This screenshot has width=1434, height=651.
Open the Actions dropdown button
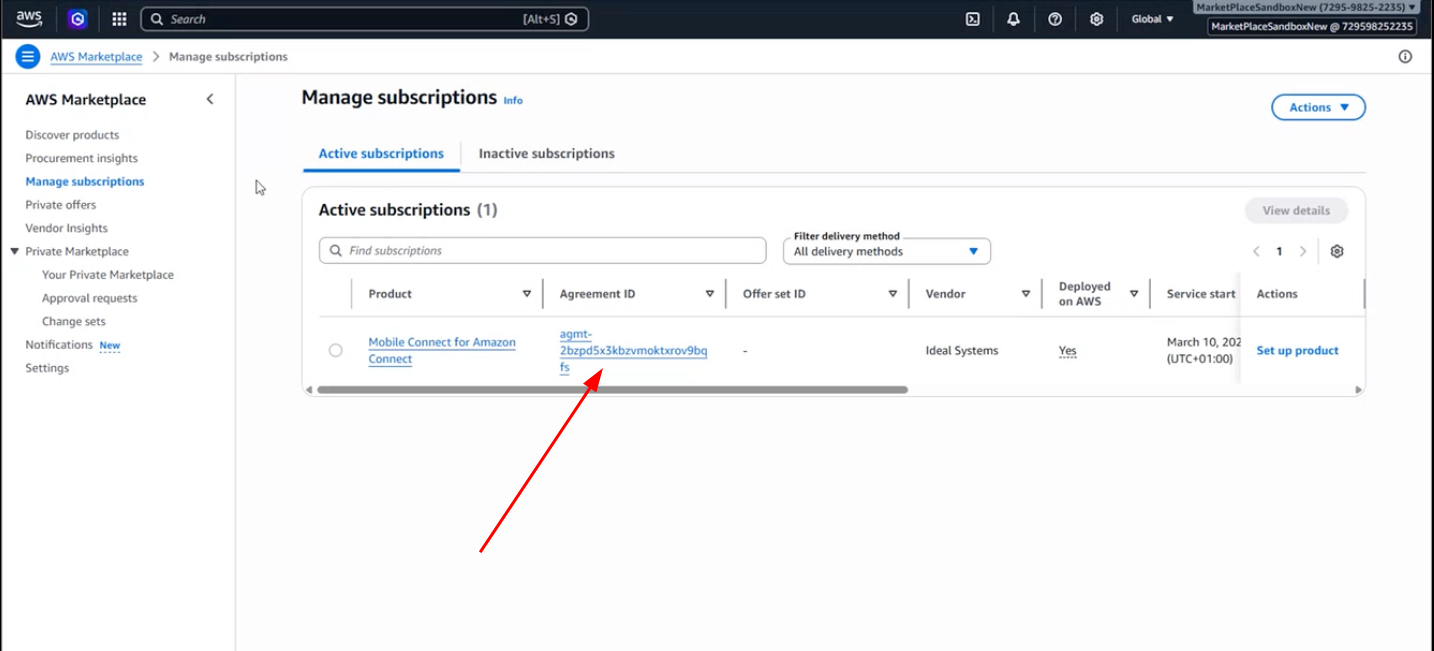(1318, 107)
